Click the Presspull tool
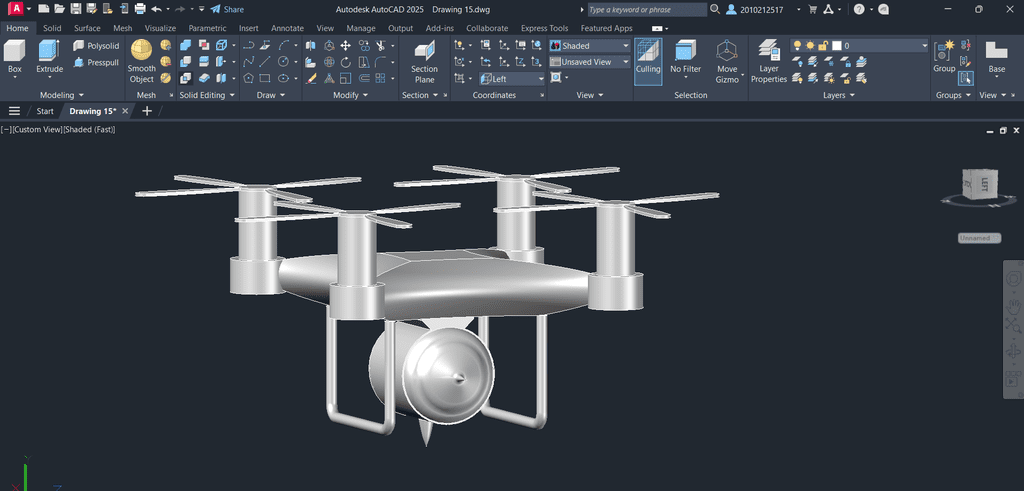This screenshot has width=1024, height=491. [x=96, y=62]
